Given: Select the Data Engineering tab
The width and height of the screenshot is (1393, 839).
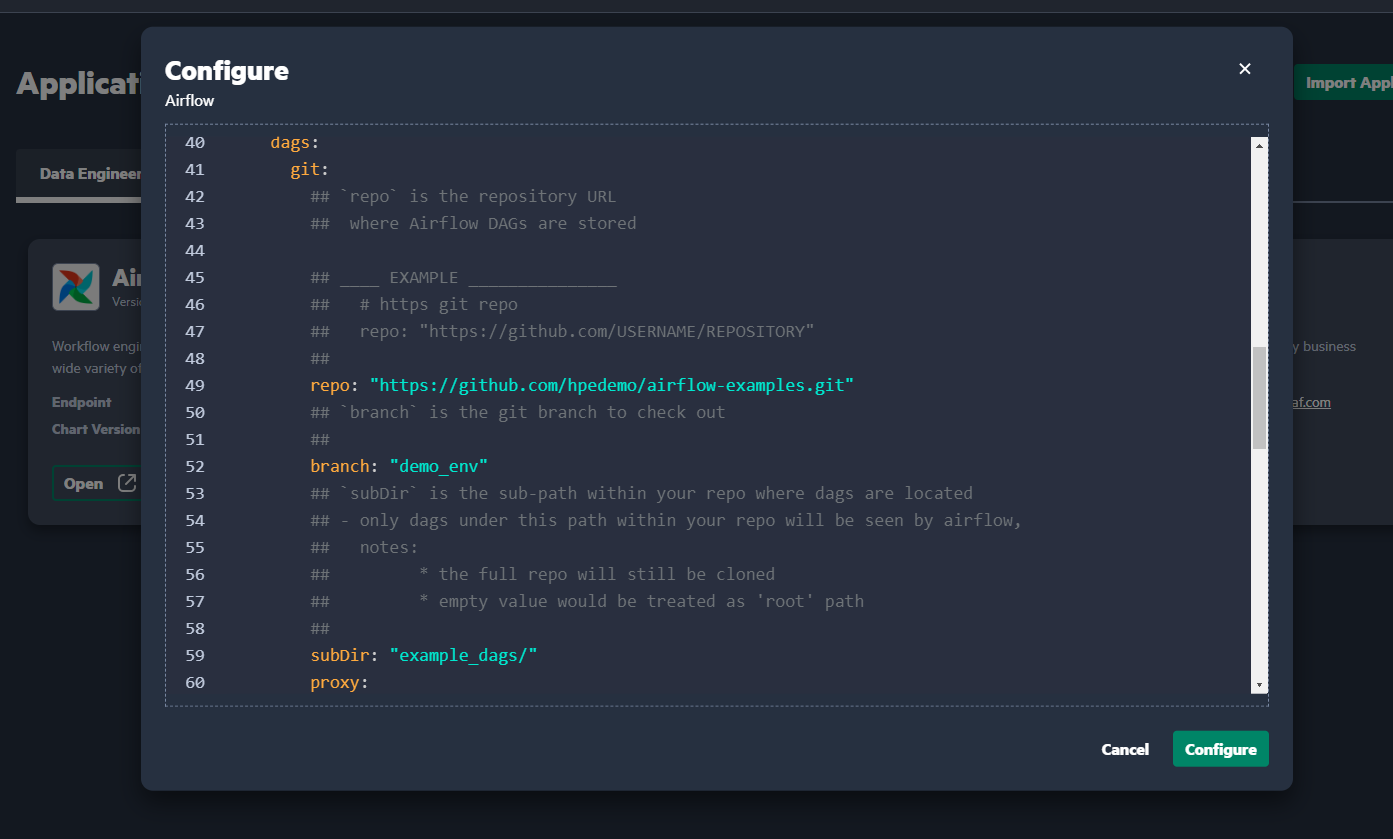Looking at the screenshot, I should click(x=90, y=173).
